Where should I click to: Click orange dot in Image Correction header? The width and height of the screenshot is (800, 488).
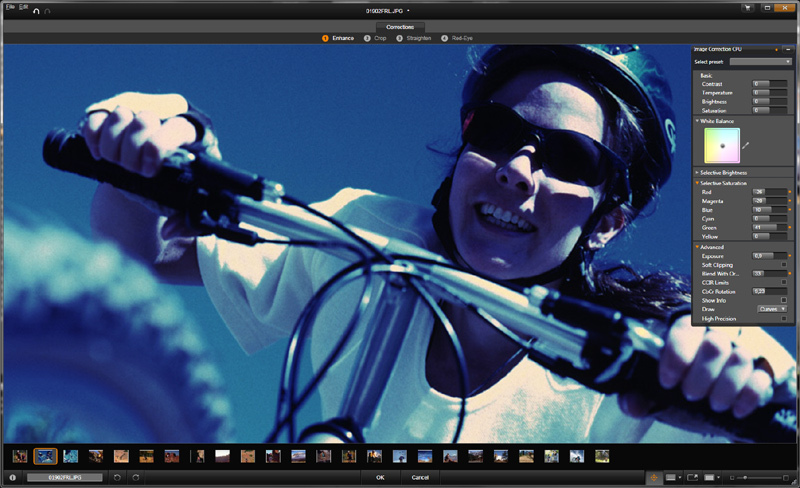(777, 50)
